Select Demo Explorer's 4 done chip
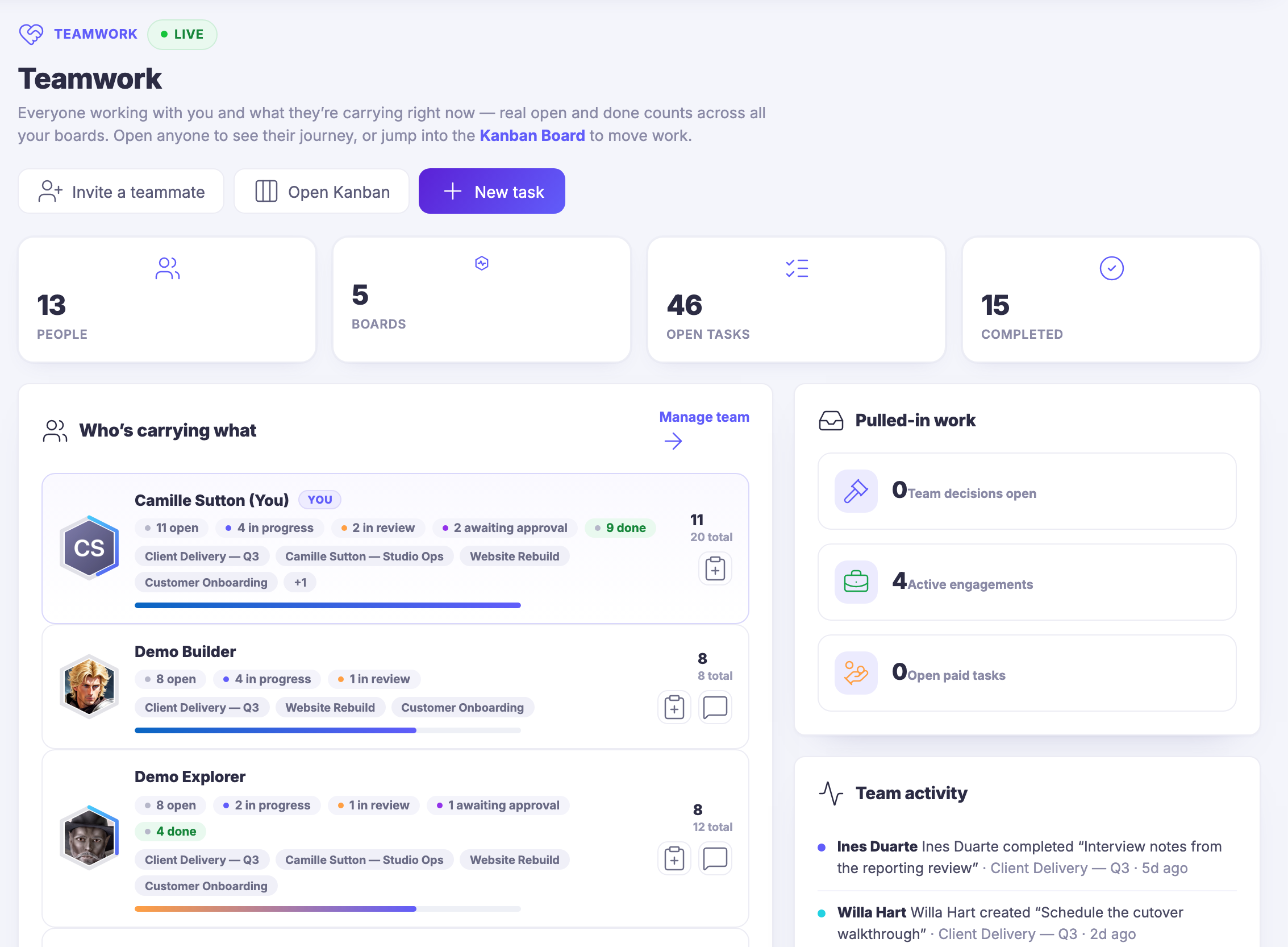Screen dimensions: 1288x947 pos(171,831)
